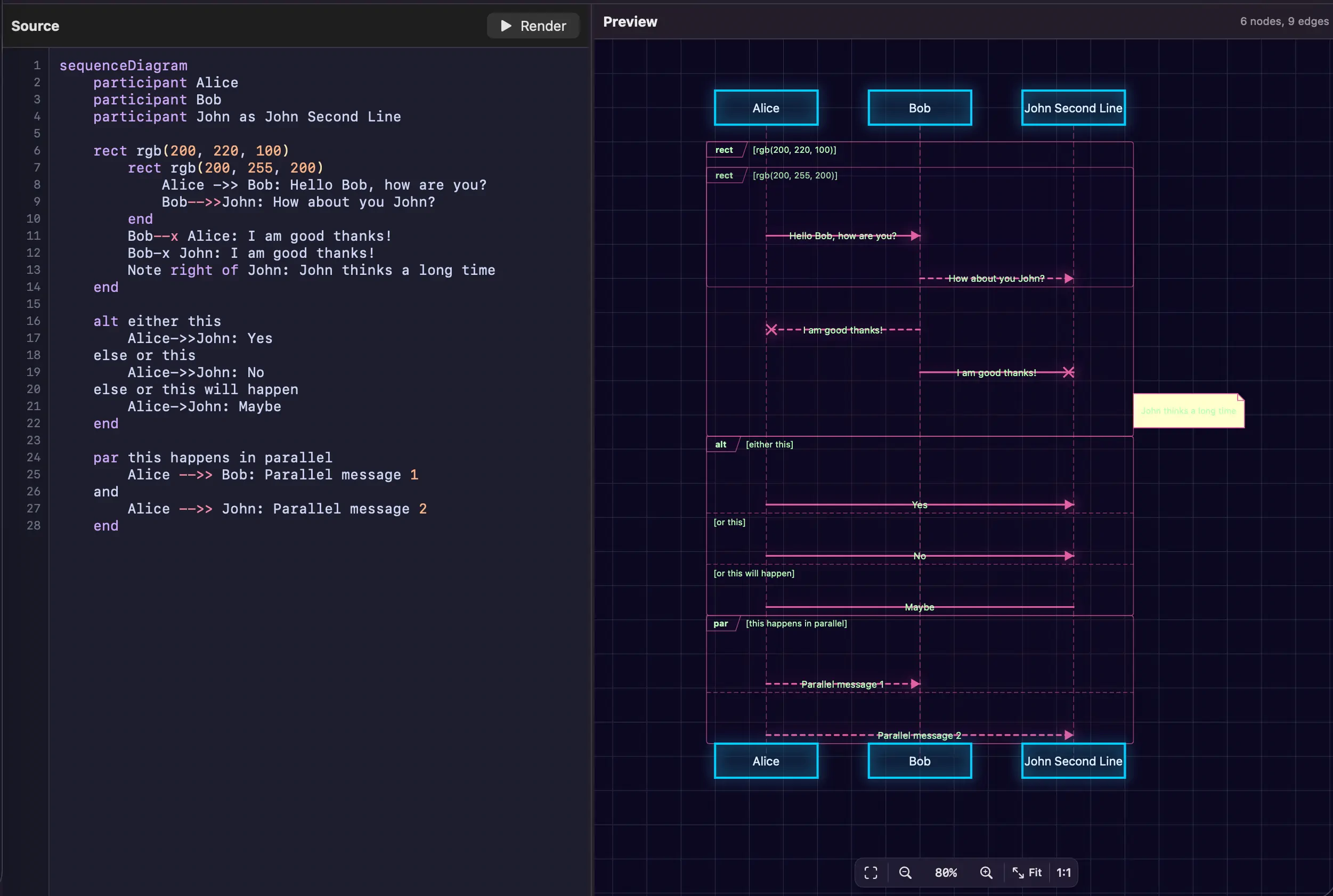This screenshot has height=896, width=1333.
Task: Click the 'Maybe' message label in diagram
Action: 920,607
